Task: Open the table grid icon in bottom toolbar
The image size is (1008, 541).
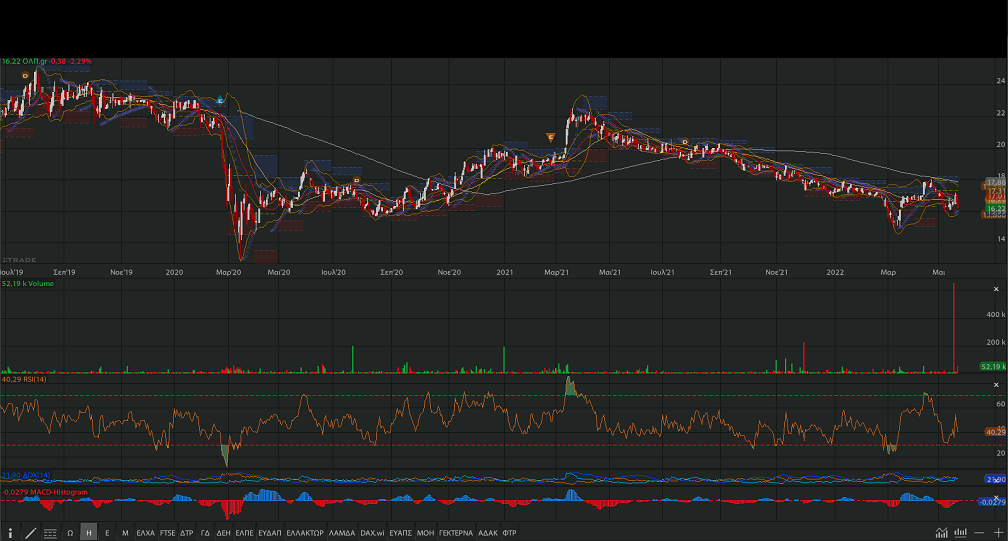Action: [50, 533]
